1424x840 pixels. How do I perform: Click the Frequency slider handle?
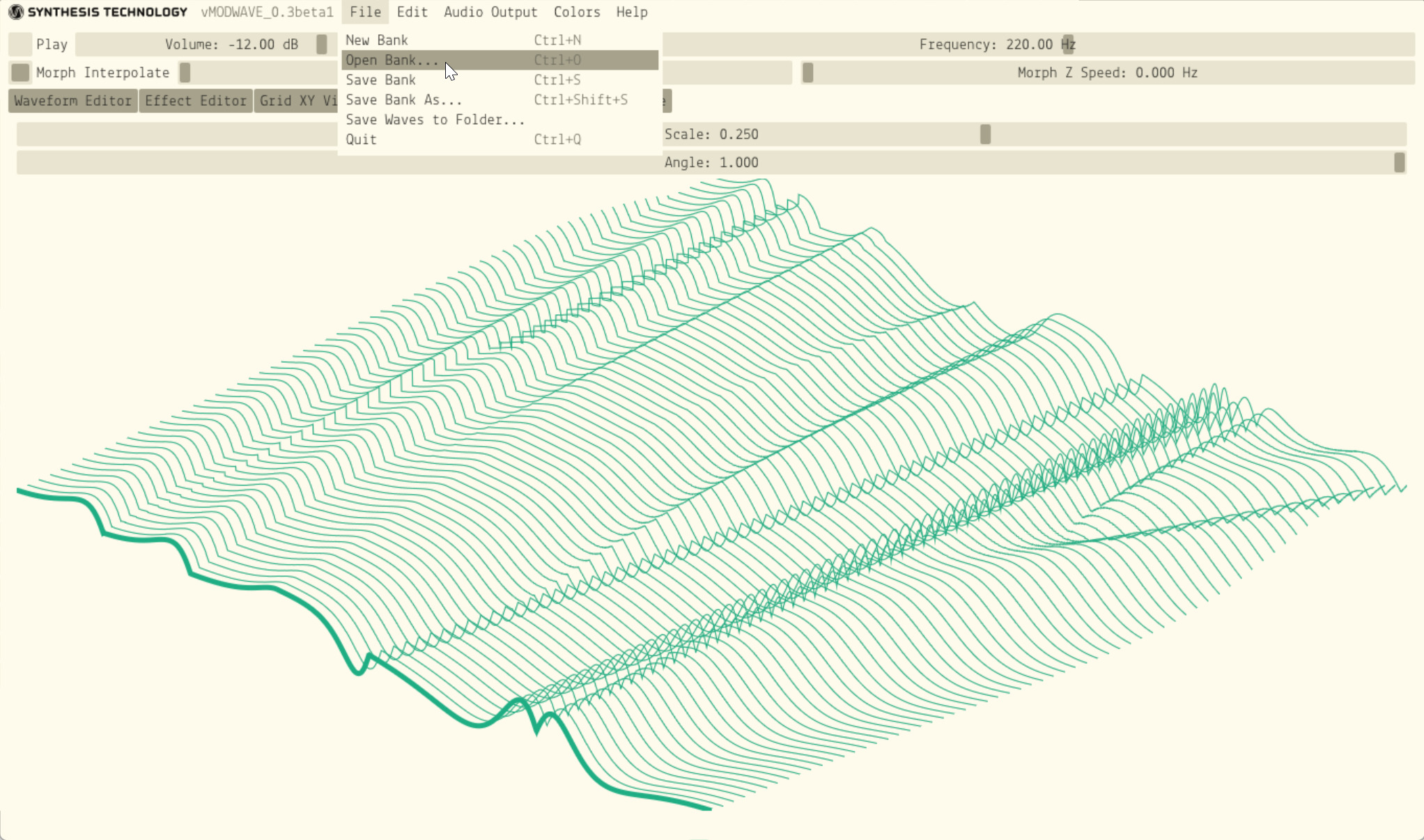click(1068, 44)
